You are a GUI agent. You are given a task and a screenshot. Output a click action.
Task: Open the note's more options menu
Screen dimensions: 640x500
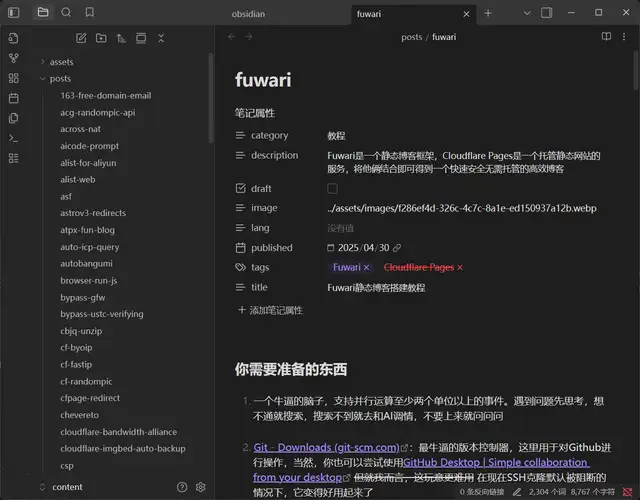626,37
